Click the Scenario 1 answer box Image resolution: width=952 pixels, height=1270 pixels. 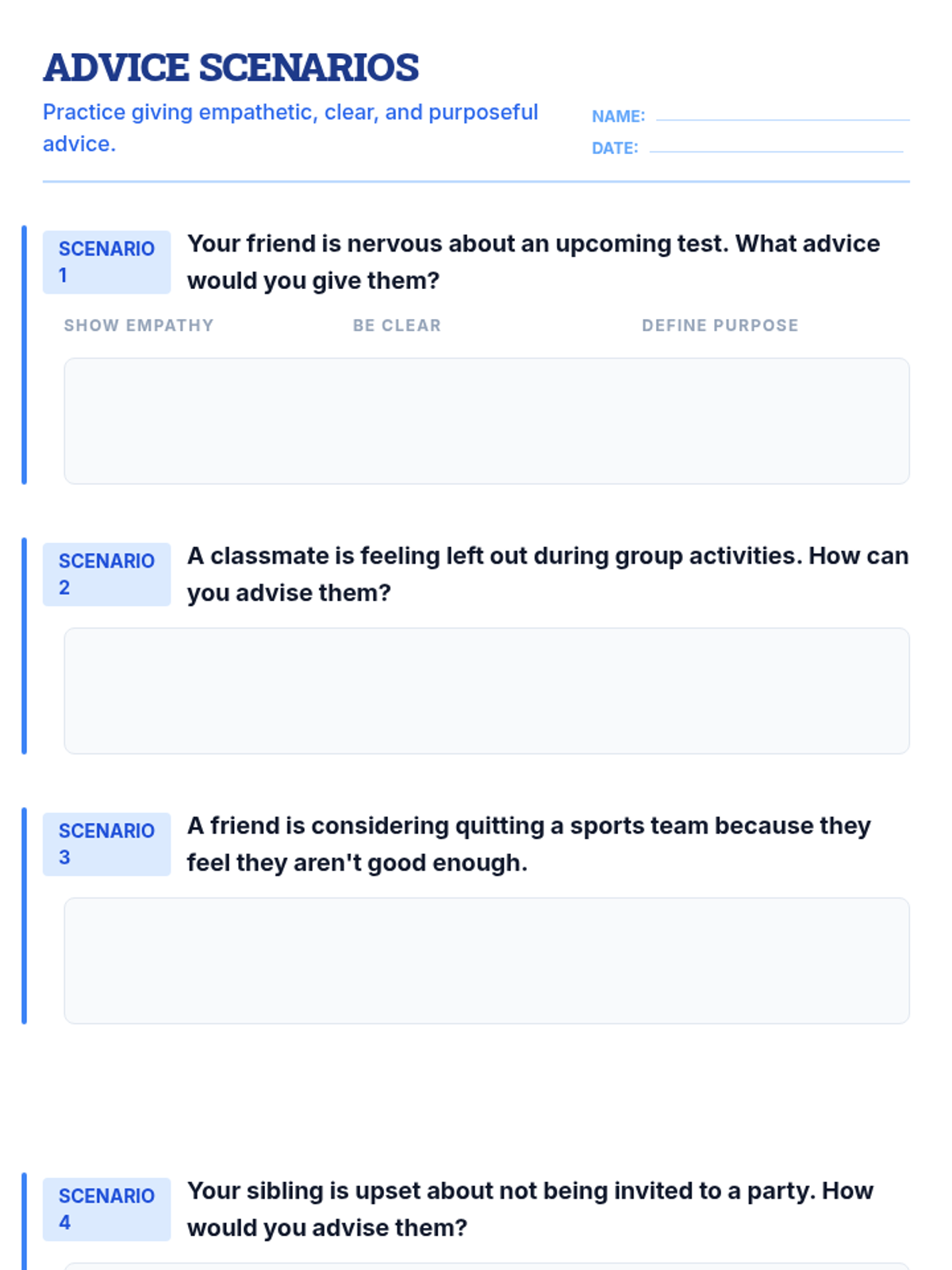point(486,421)
